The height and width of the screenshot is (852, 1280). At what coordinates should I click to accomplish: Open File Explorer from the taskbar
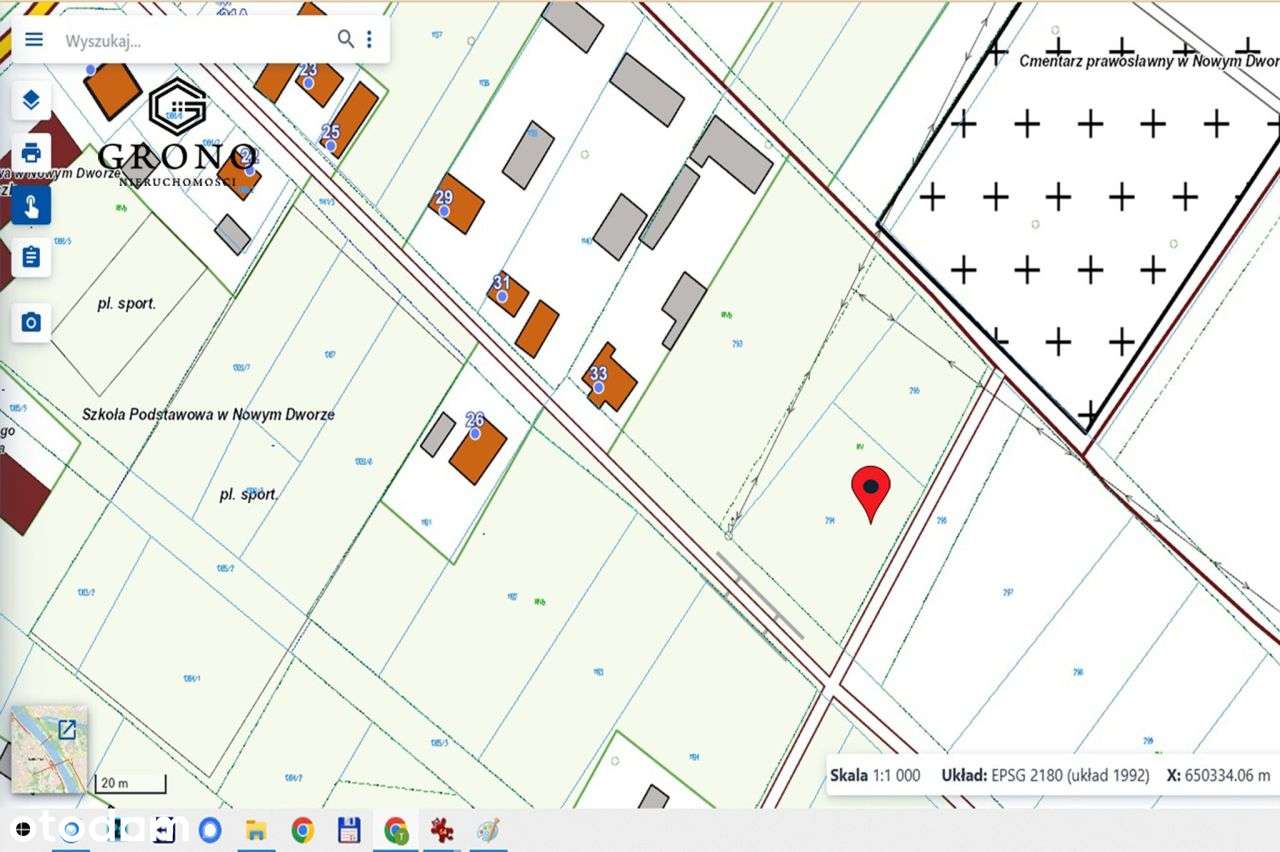coord(256,830)
